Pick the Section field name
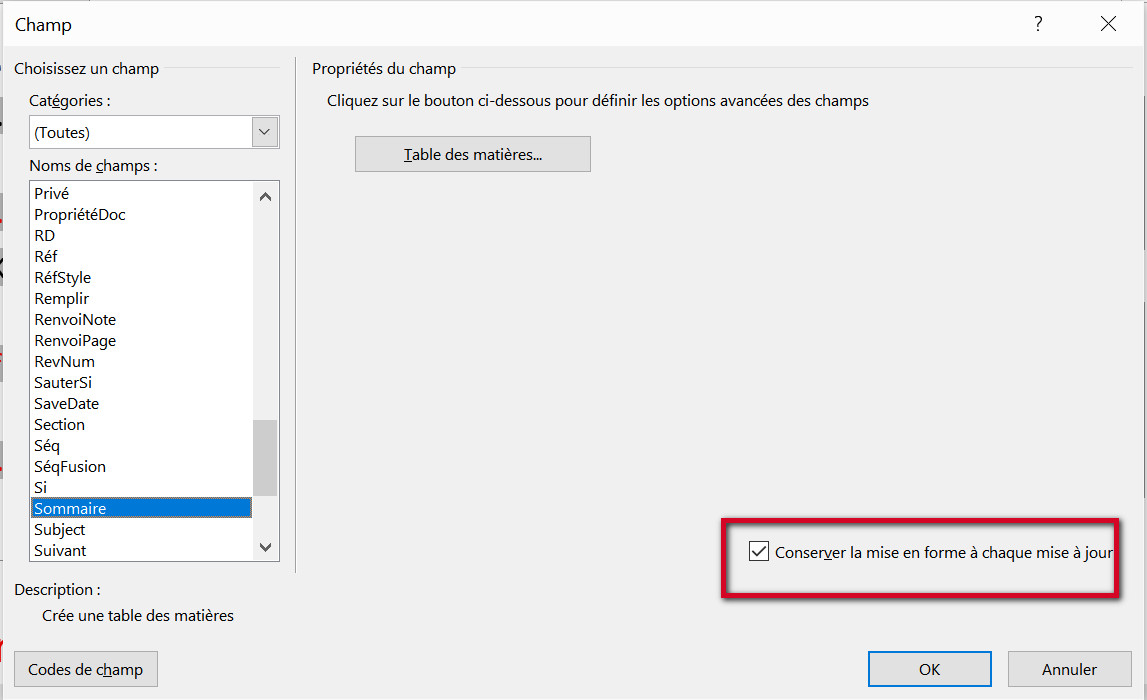The width and height of the screenshot is (1147, 700). (60, 425)
